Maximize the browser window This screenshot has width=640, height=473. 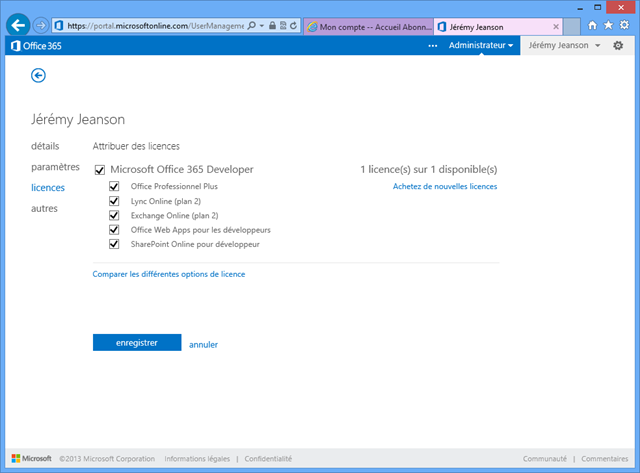click(598, 7)
